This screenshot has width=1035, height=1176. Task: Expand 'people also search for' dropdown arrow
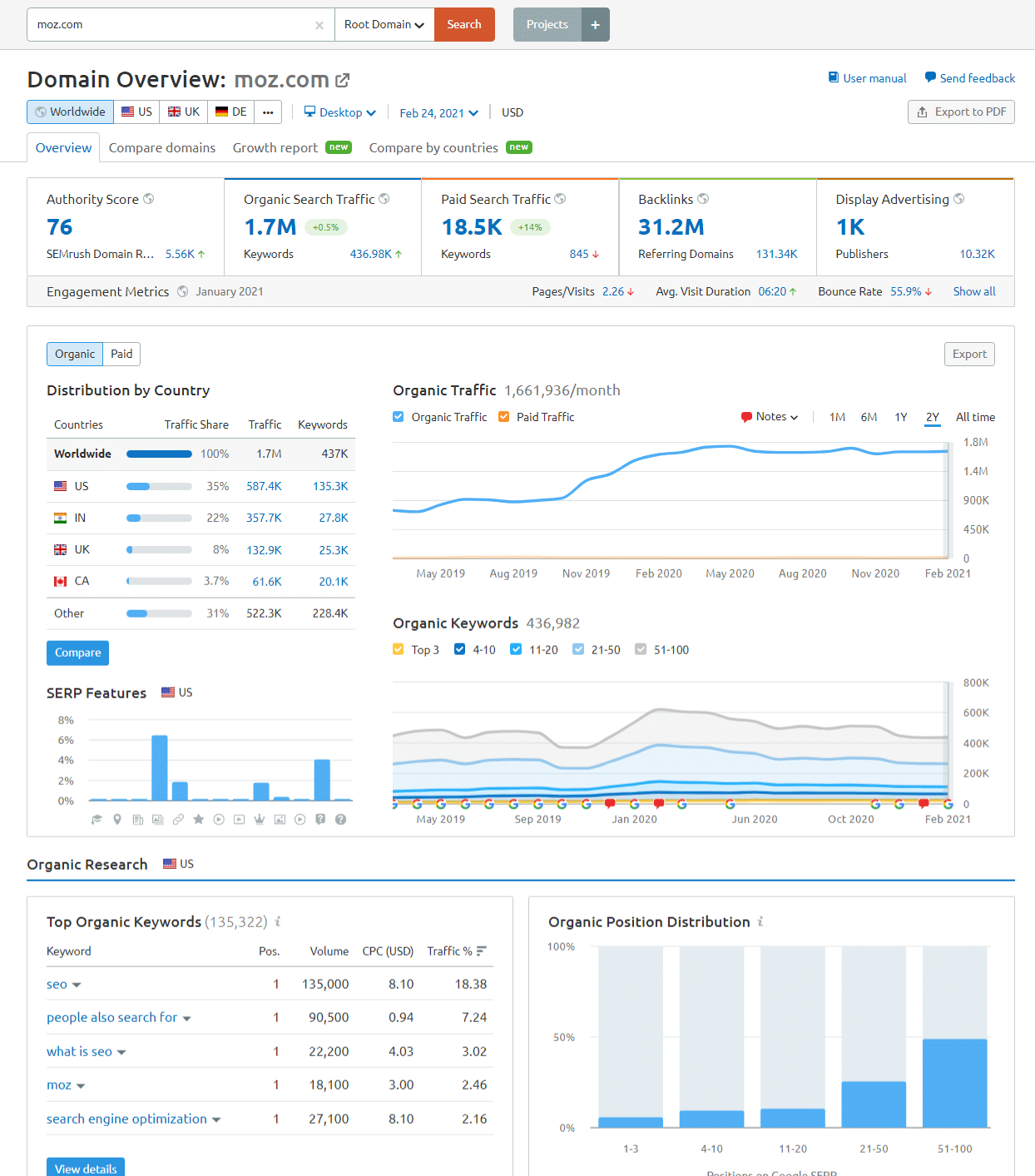[187, 1019]
